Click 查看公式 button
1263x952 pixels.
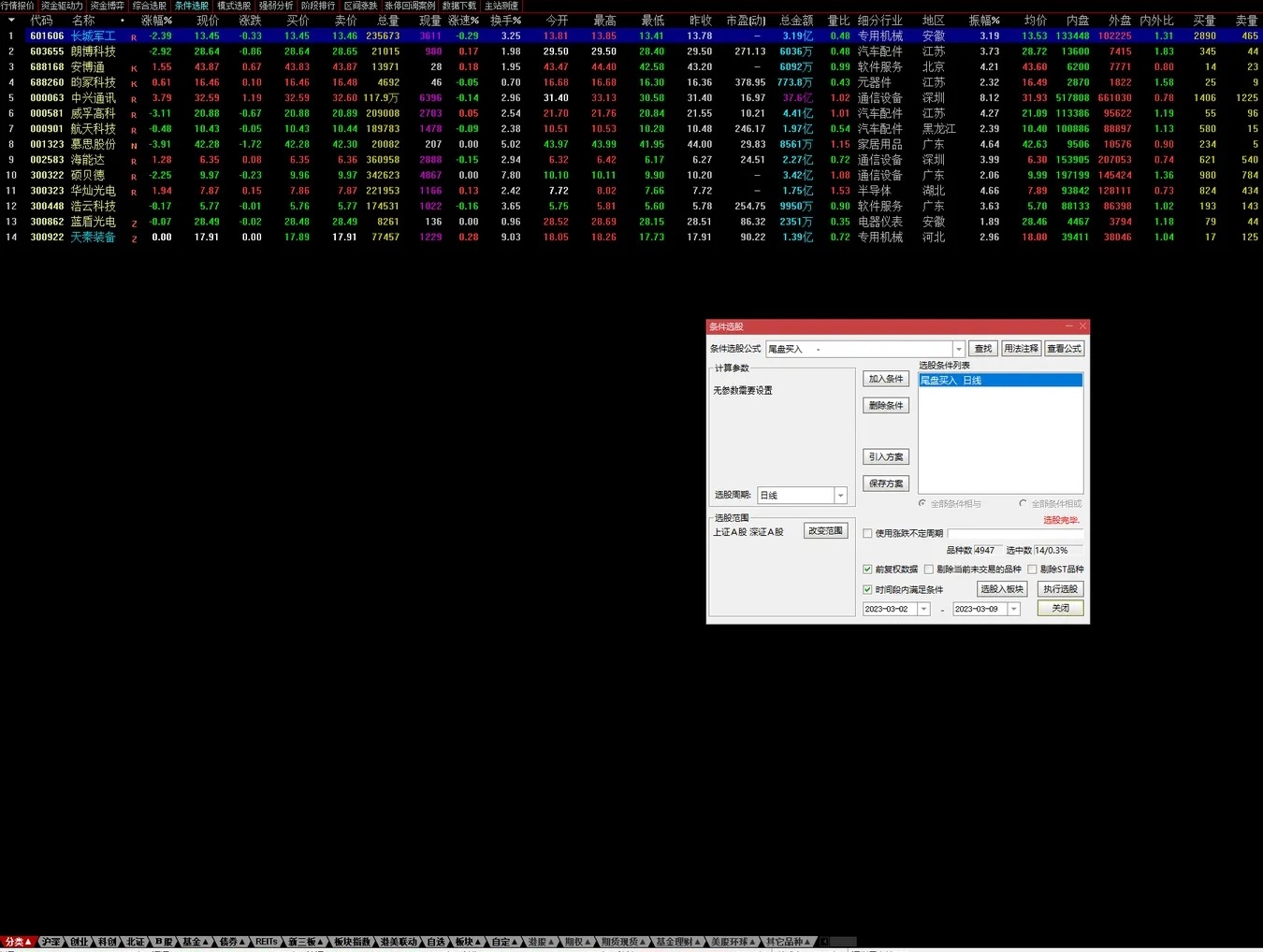point(1064,349)
